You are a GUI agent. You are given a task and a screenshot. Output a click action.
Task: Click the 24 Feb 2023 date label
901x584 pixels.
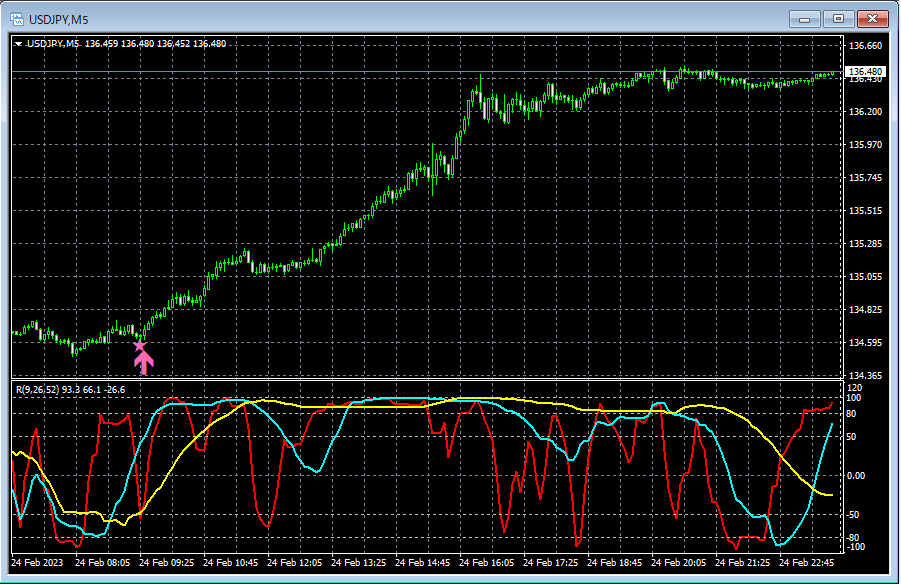click(x=38, y=563)
